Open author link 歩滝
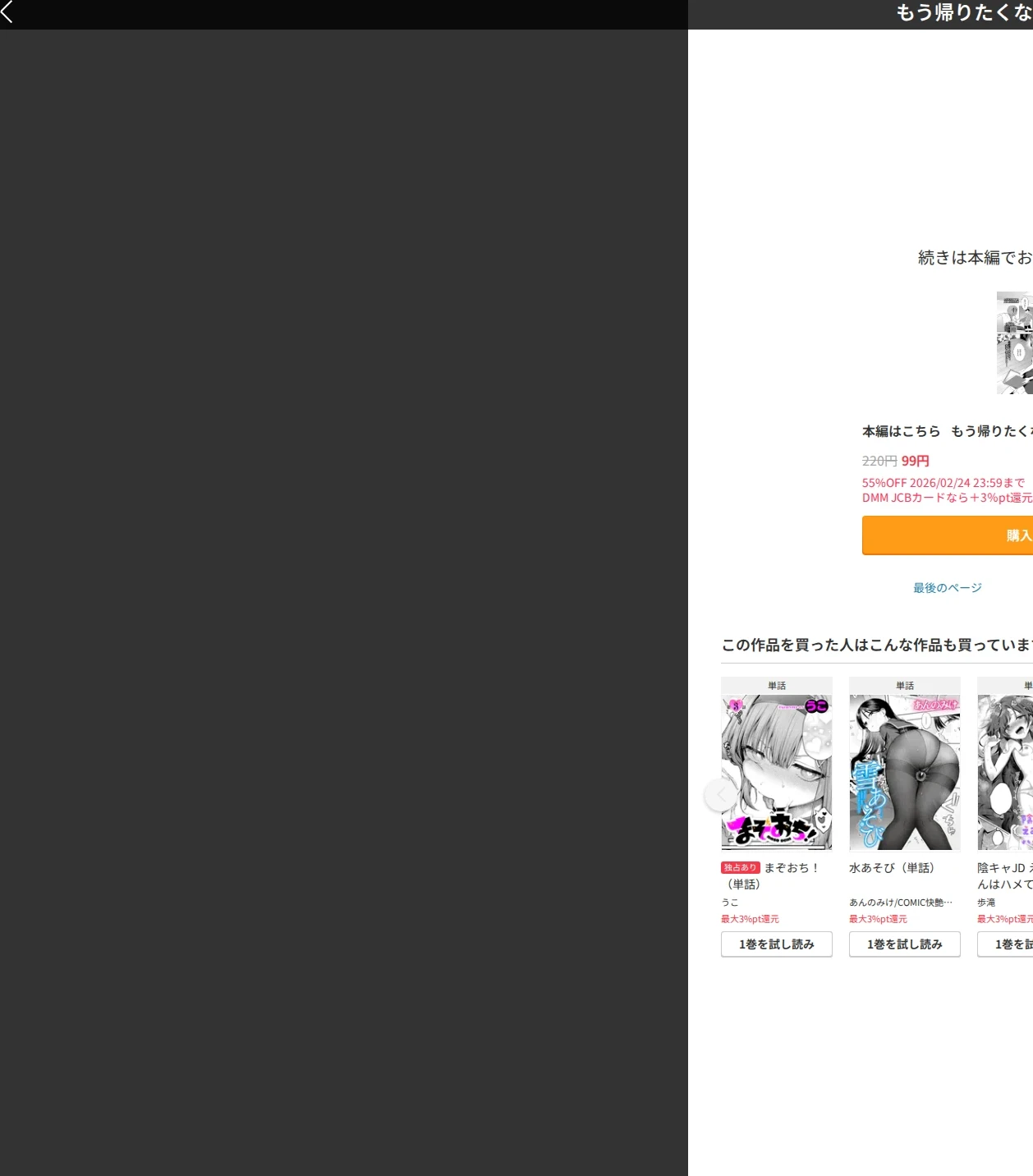The width and height of the screenshot is (1033, 1176). point(986,902)
